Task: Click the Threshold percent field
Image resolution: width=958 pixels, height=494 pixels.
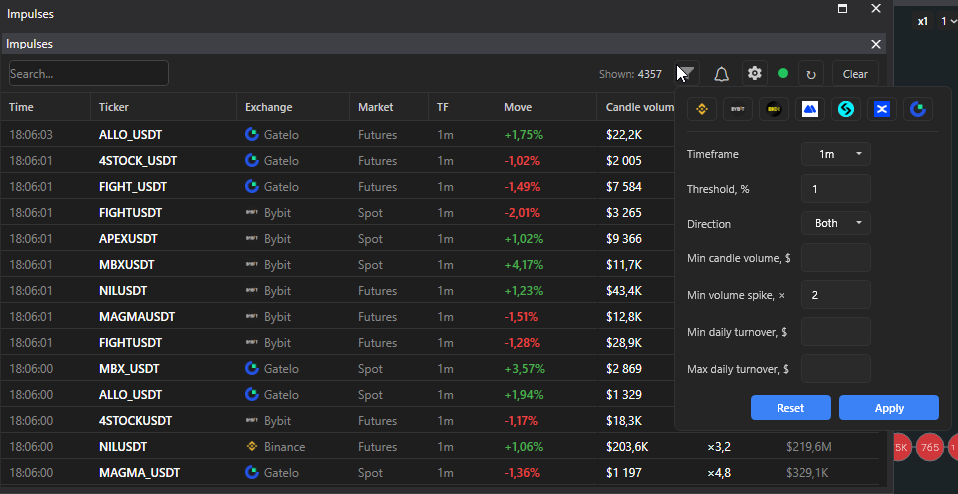Action: click(836, 189)
